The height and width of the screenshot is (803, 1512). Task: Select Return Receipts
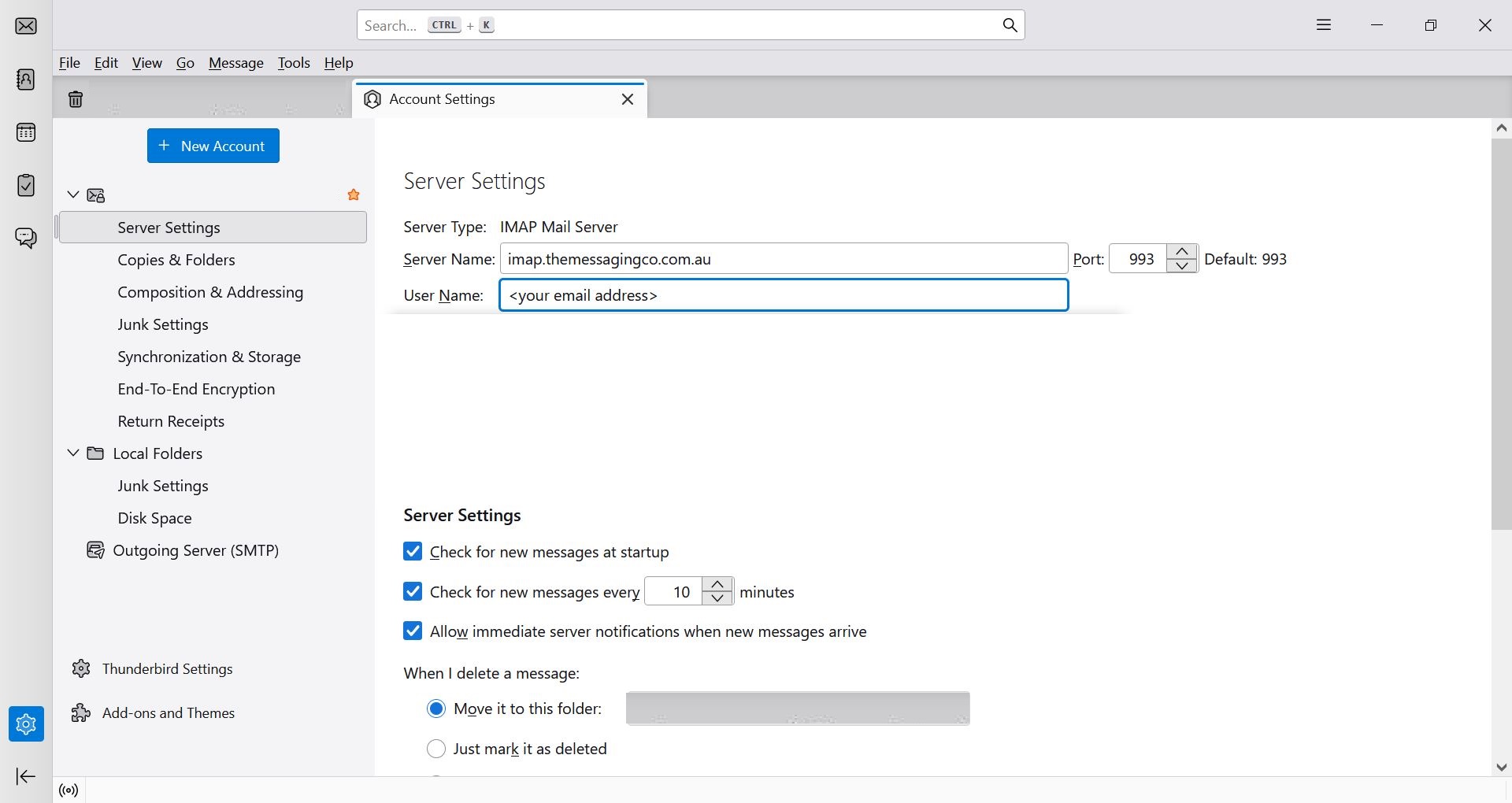pos(213,421)
